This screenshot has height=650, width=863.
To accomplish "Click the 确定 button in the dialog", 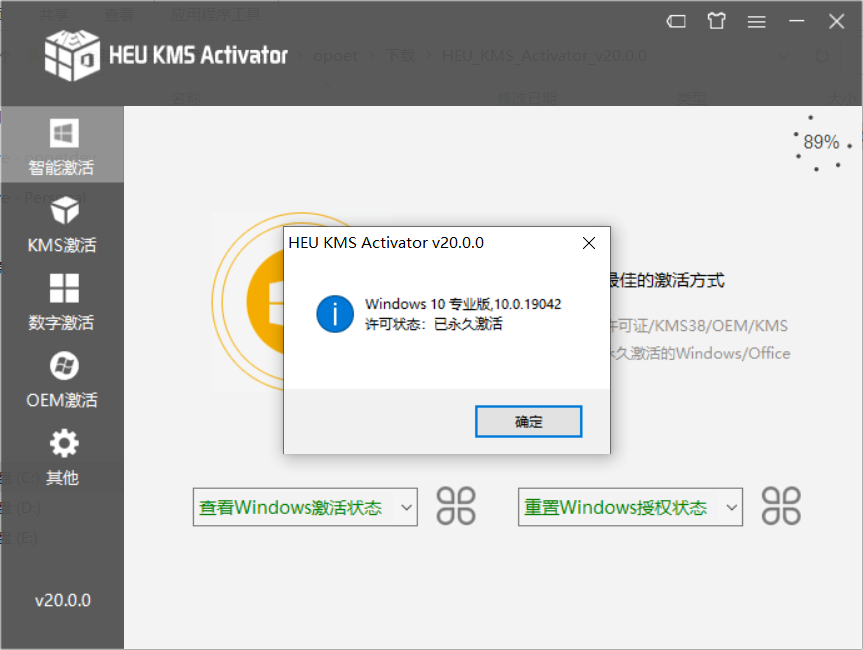I will (528, 422).
